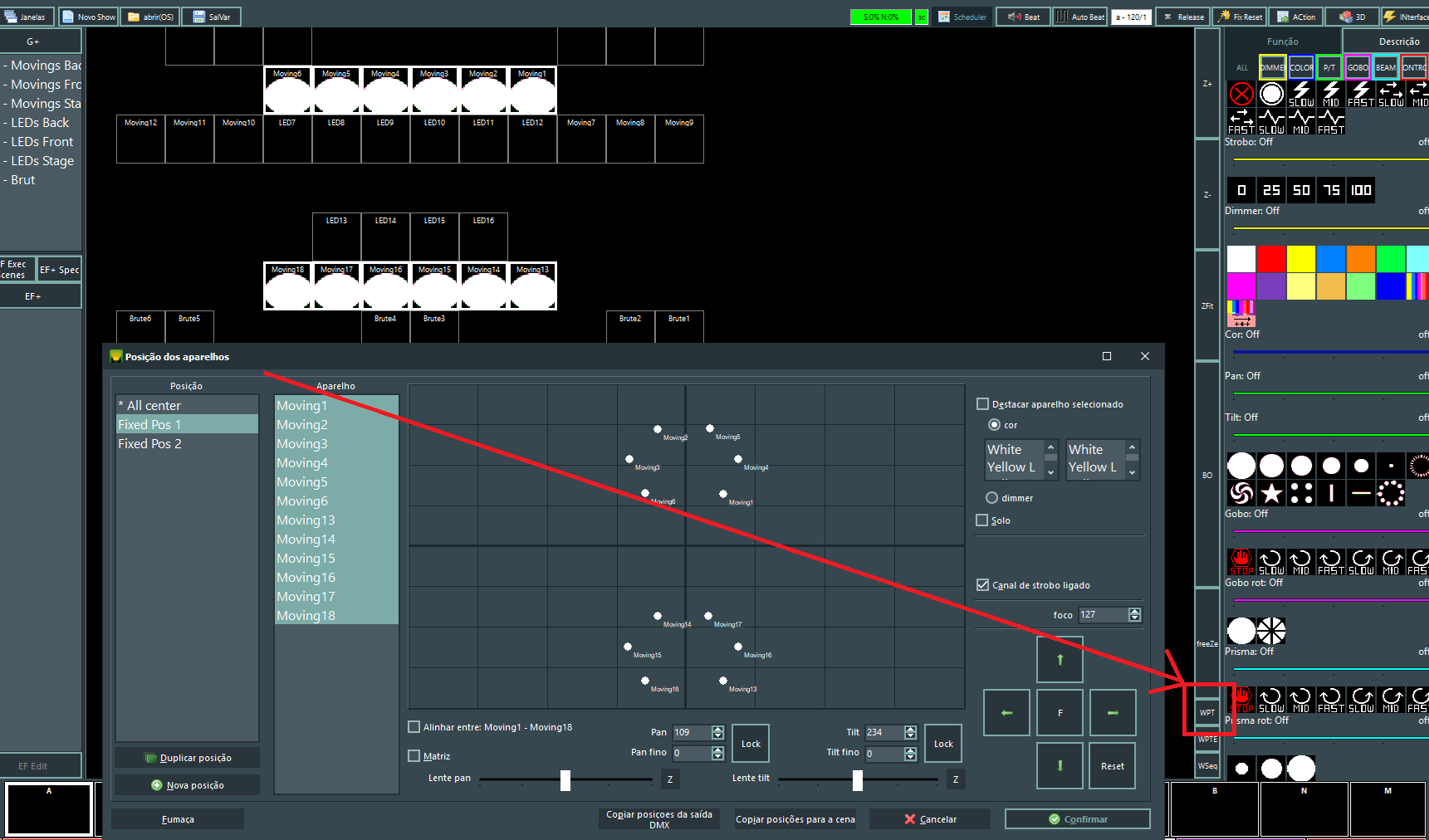The width and height of the screenshot is (1429, 840).
Task: Enable Destacar aparelho selecionado checkbox
Action: click(983, 404)
